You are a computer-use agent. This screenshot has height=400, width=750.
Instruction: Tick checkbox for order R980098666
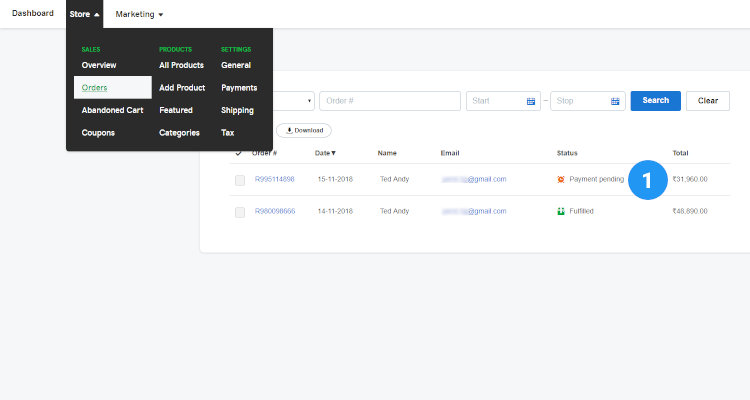240,212
